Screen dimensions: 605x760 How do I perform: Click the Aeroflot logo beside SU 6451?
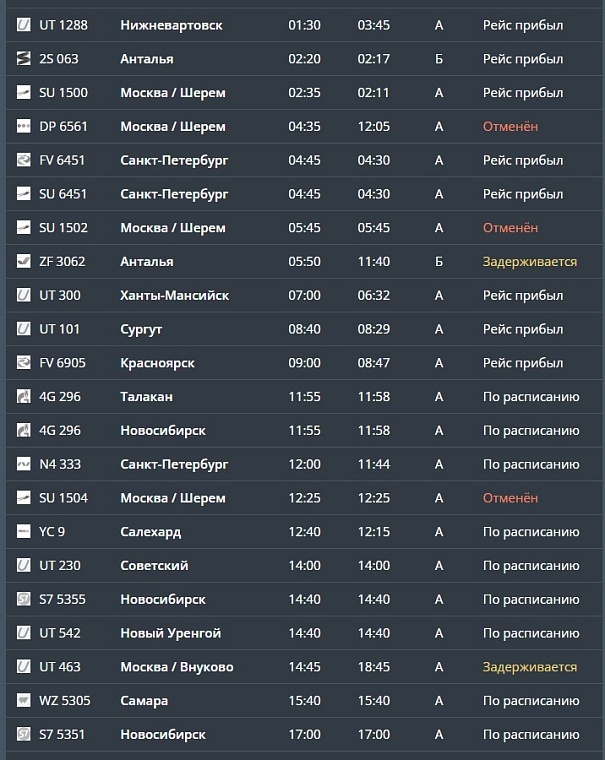(x=23, y=193)
